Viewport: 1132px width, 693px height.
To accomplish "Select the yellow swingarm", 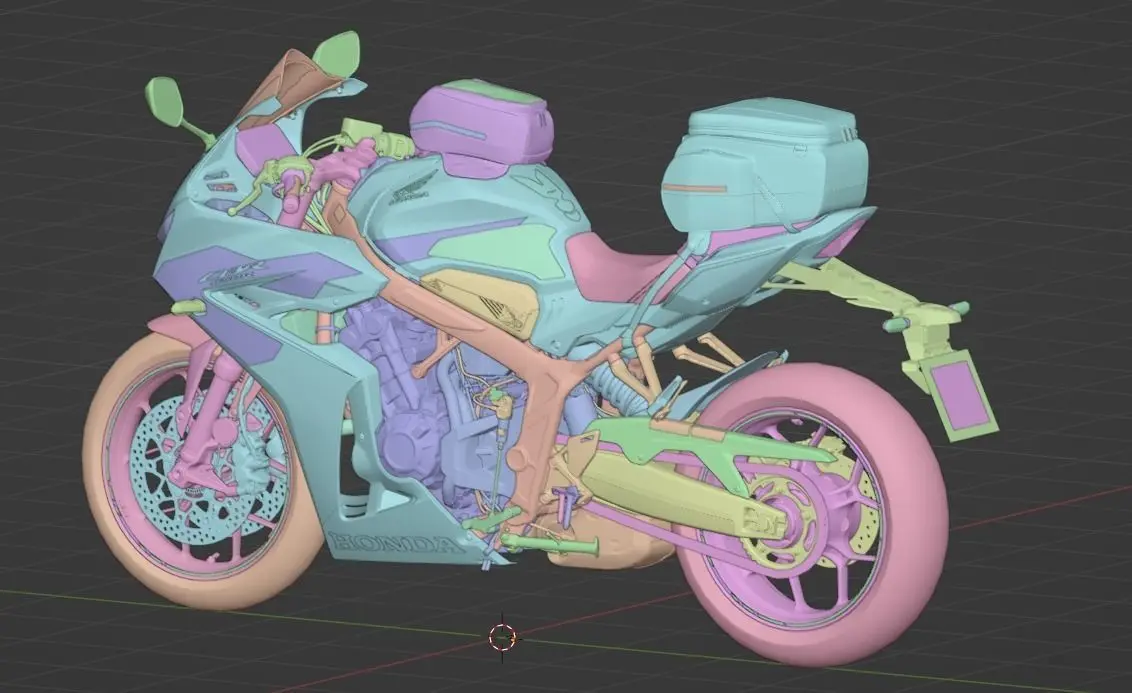I will (x=671, y=491).
